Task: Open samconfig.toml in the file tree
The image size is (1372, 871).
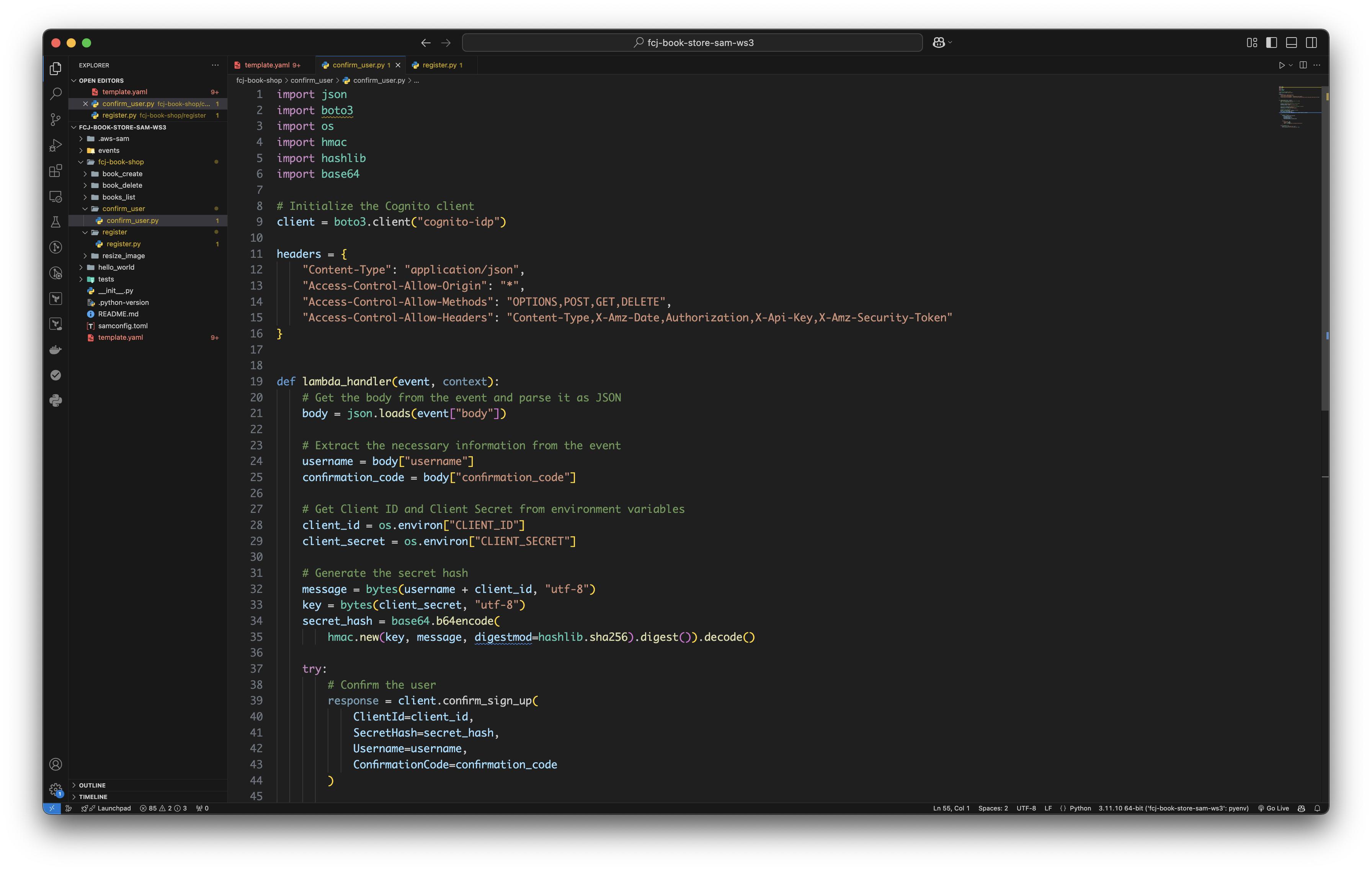Action: coord(122,326)
